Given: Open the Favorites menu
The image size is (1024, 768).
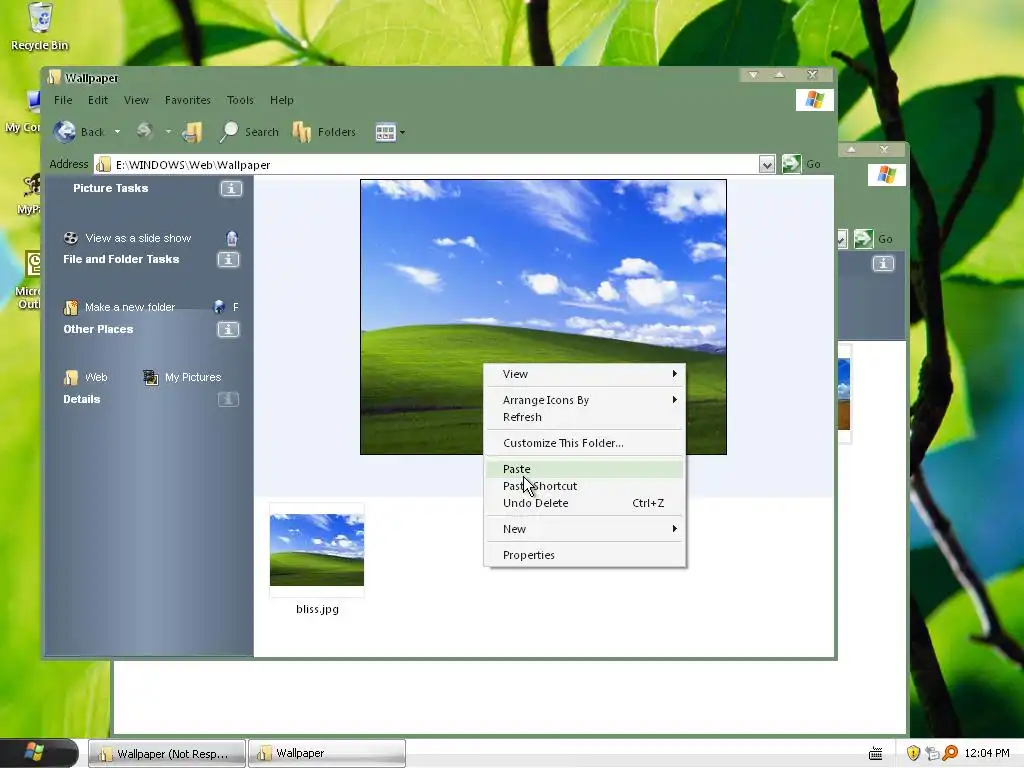Looking at the screenshot, I should pyautogui.click(x=187, y=100).
